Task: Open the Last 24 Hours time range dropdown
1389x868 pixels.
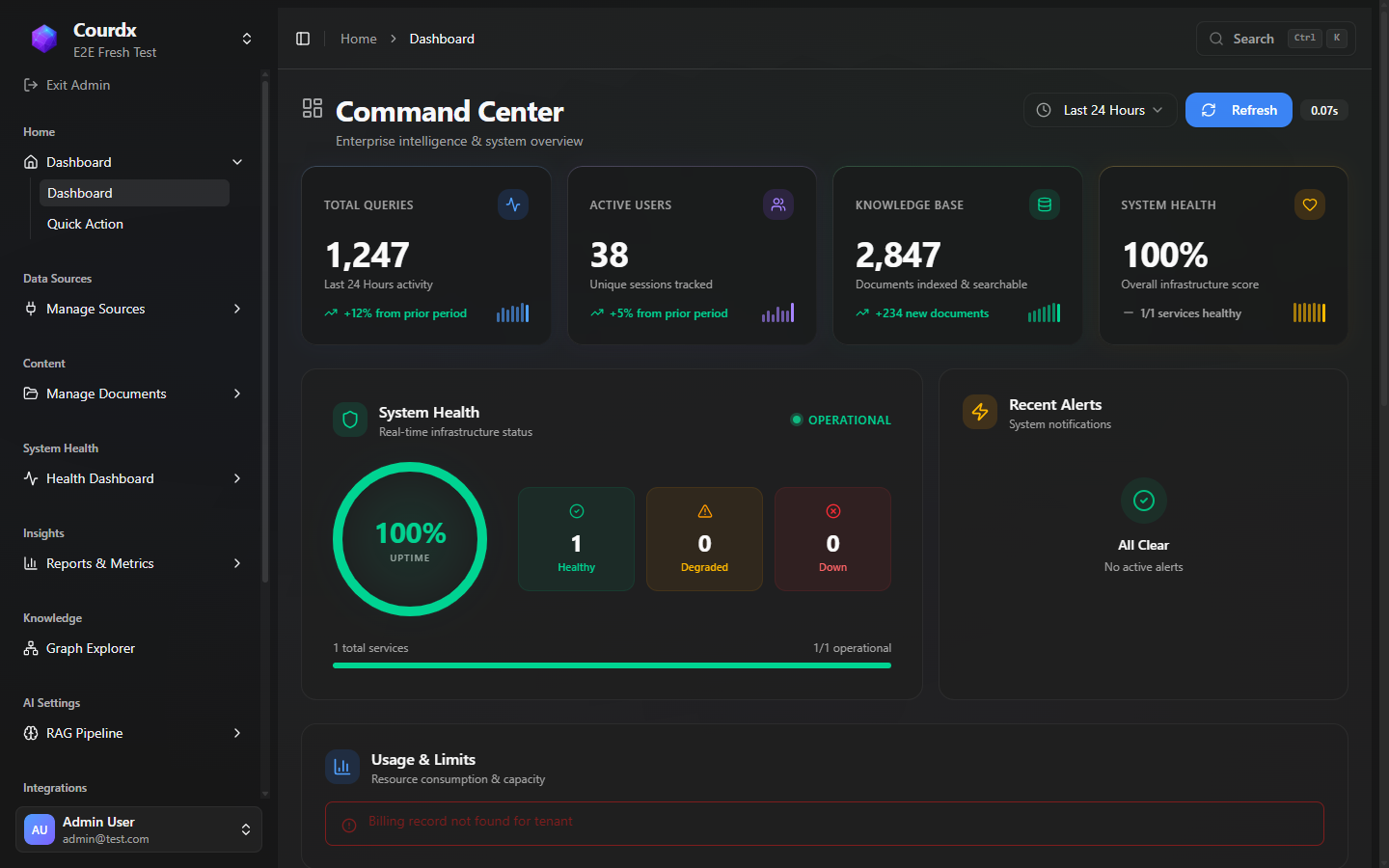Action: click(1100, 109)
